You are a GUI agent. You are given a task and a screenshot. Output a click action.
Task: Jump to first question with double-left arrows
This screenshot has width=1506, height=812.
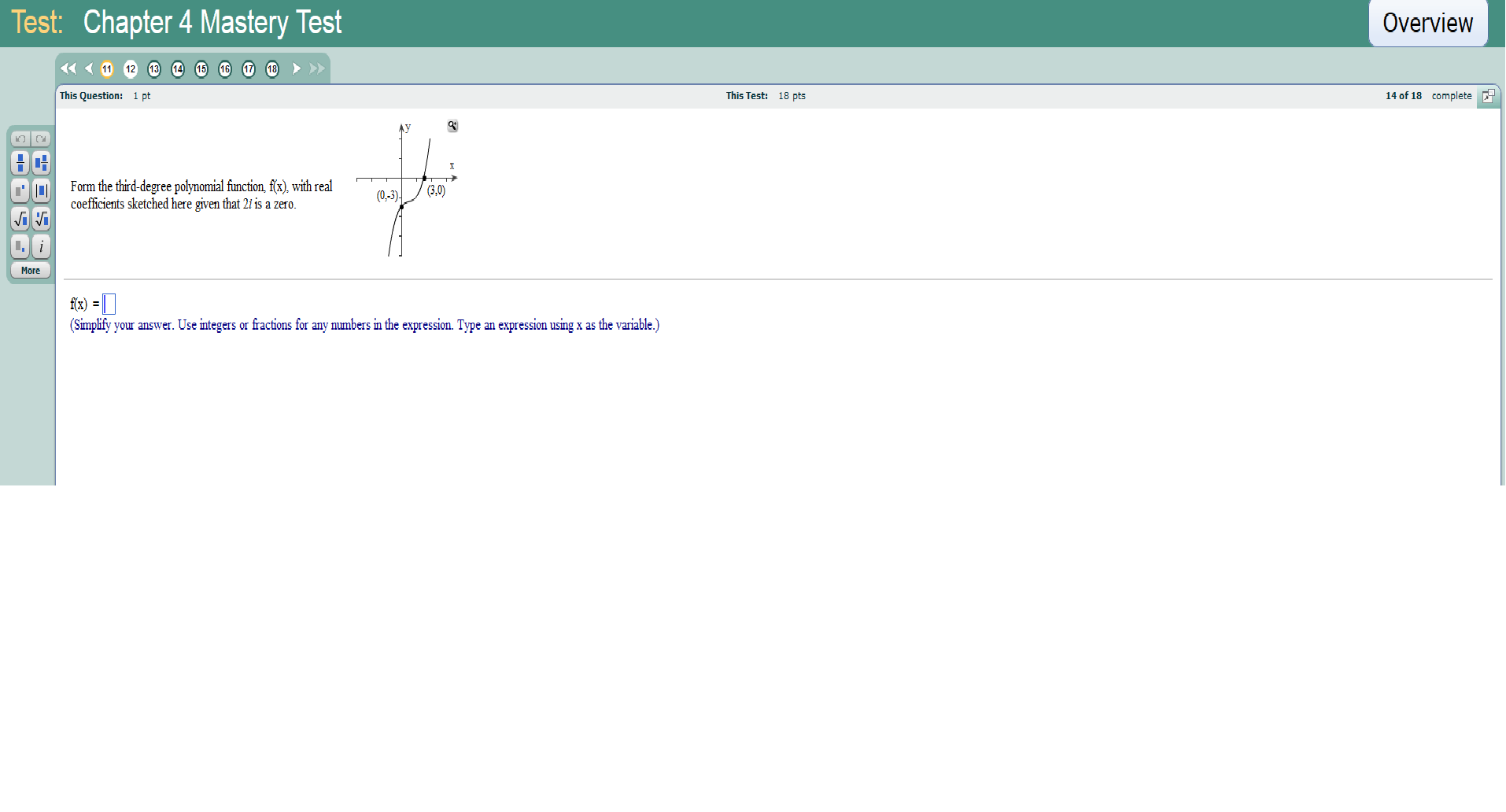pos(68,68)
